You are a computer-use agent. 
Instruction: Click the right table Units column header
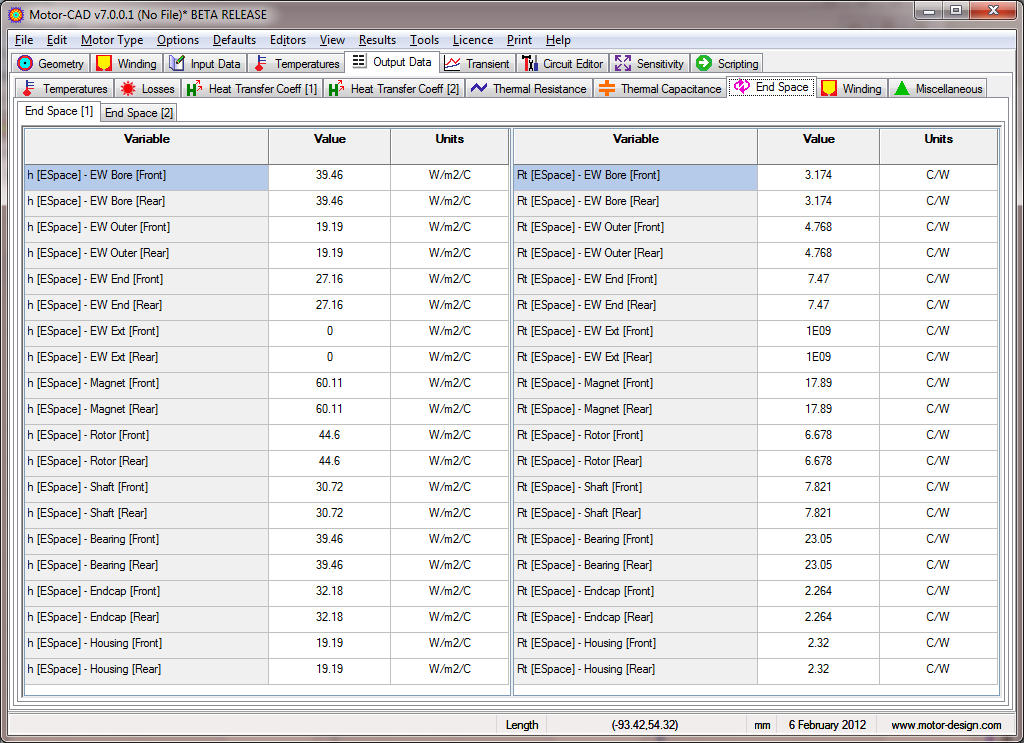coord(938,146)
